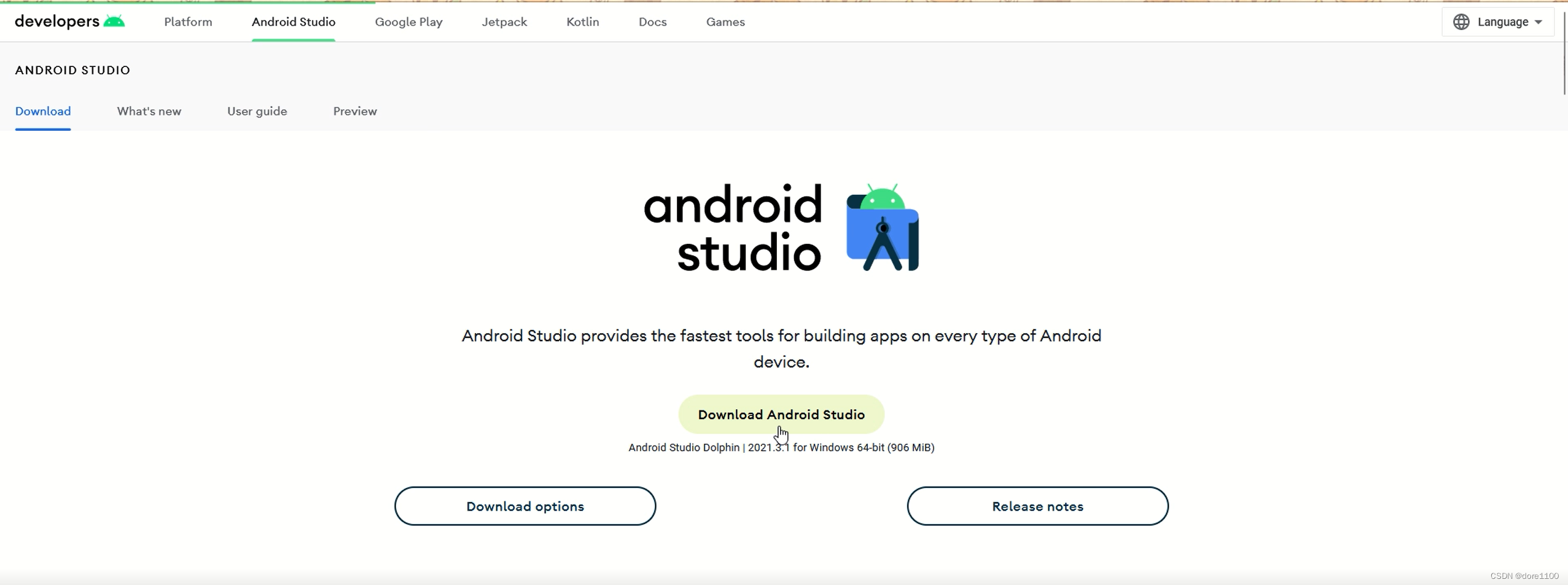Open the Preview tab
Viewport: 1568px width, 585px height.
point(355,111)
